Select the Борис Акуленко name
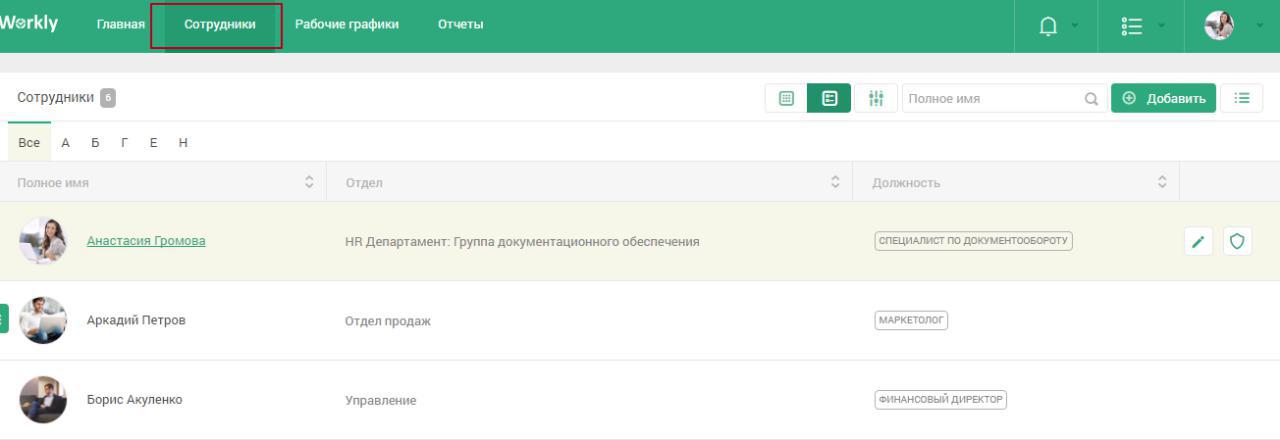 click(x=135, y=400)
